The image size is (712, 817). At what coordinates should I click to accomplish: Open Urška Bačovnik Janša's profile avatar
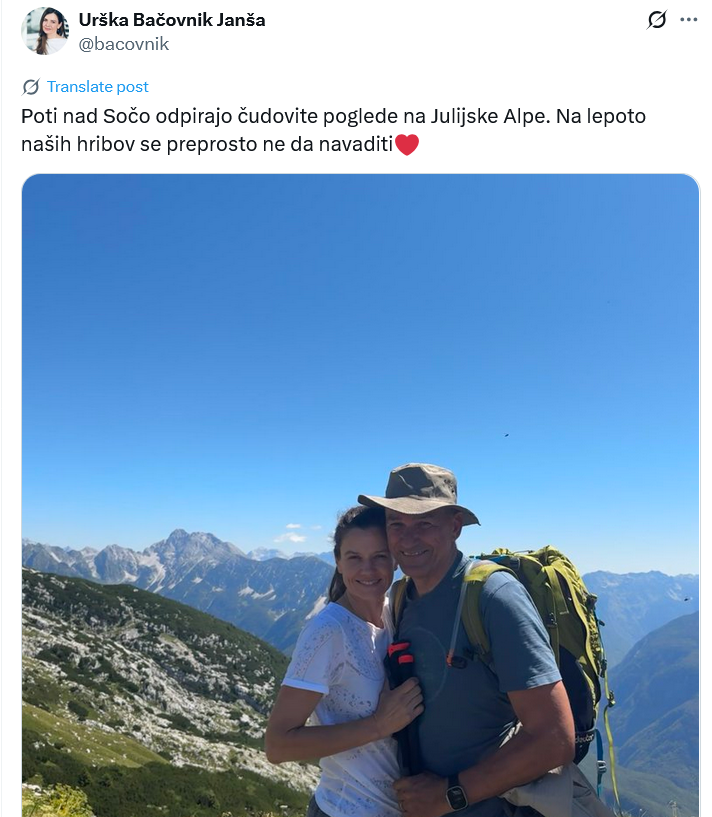(x=45, y=31)
